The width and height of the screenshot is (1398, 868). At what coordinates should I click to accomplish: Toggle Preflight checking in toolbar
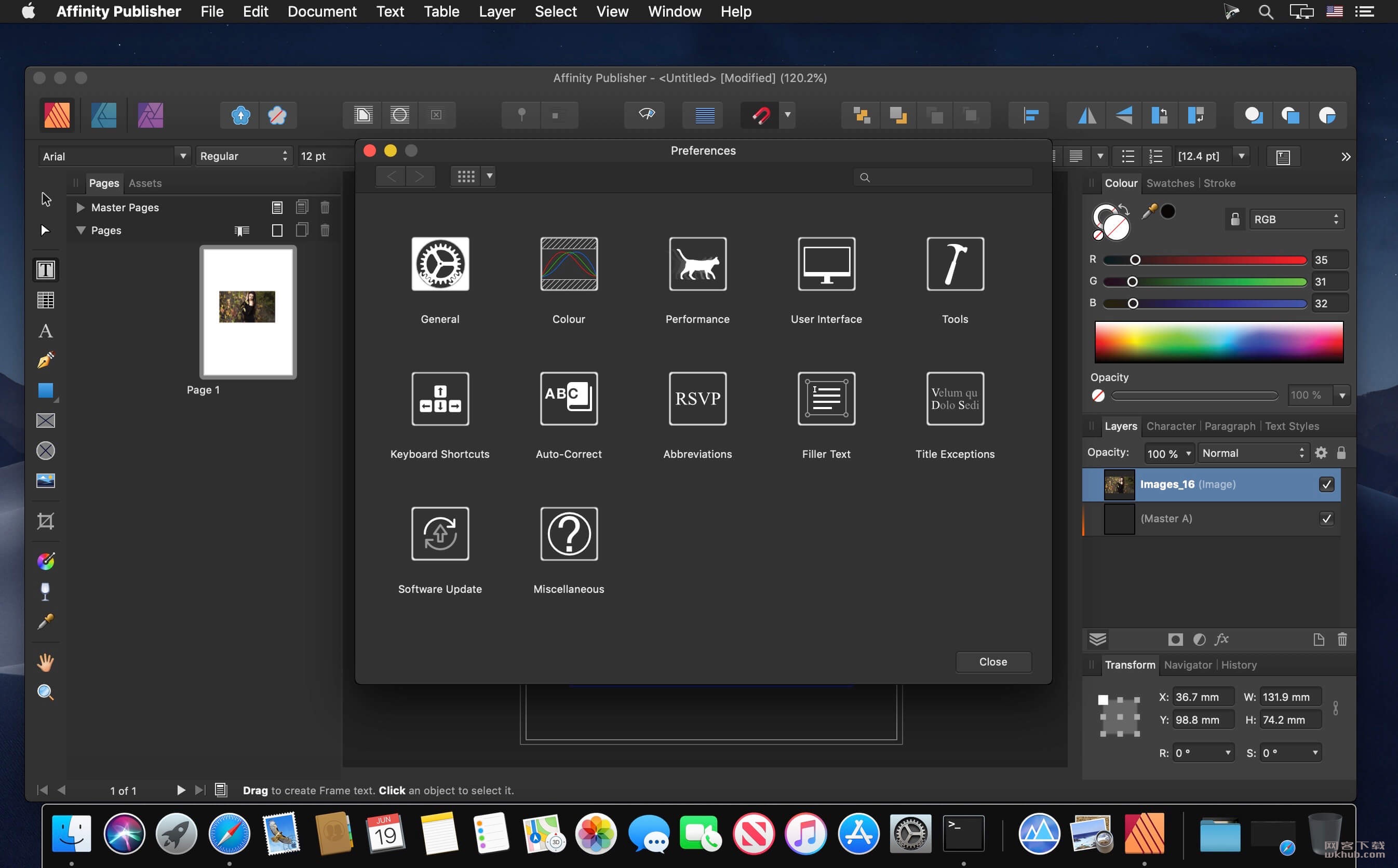[x=645, y=115]
